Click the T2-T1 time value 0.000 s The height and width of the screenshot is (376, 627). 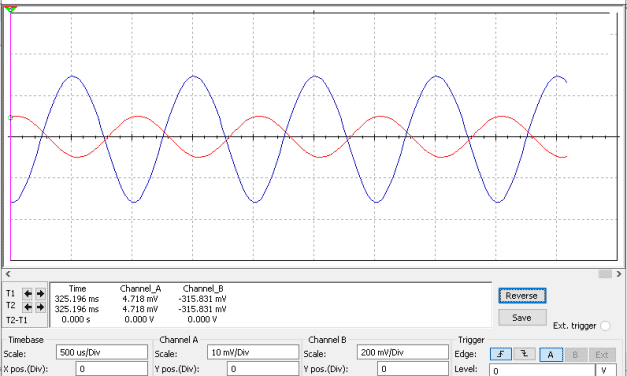(76, 320)
